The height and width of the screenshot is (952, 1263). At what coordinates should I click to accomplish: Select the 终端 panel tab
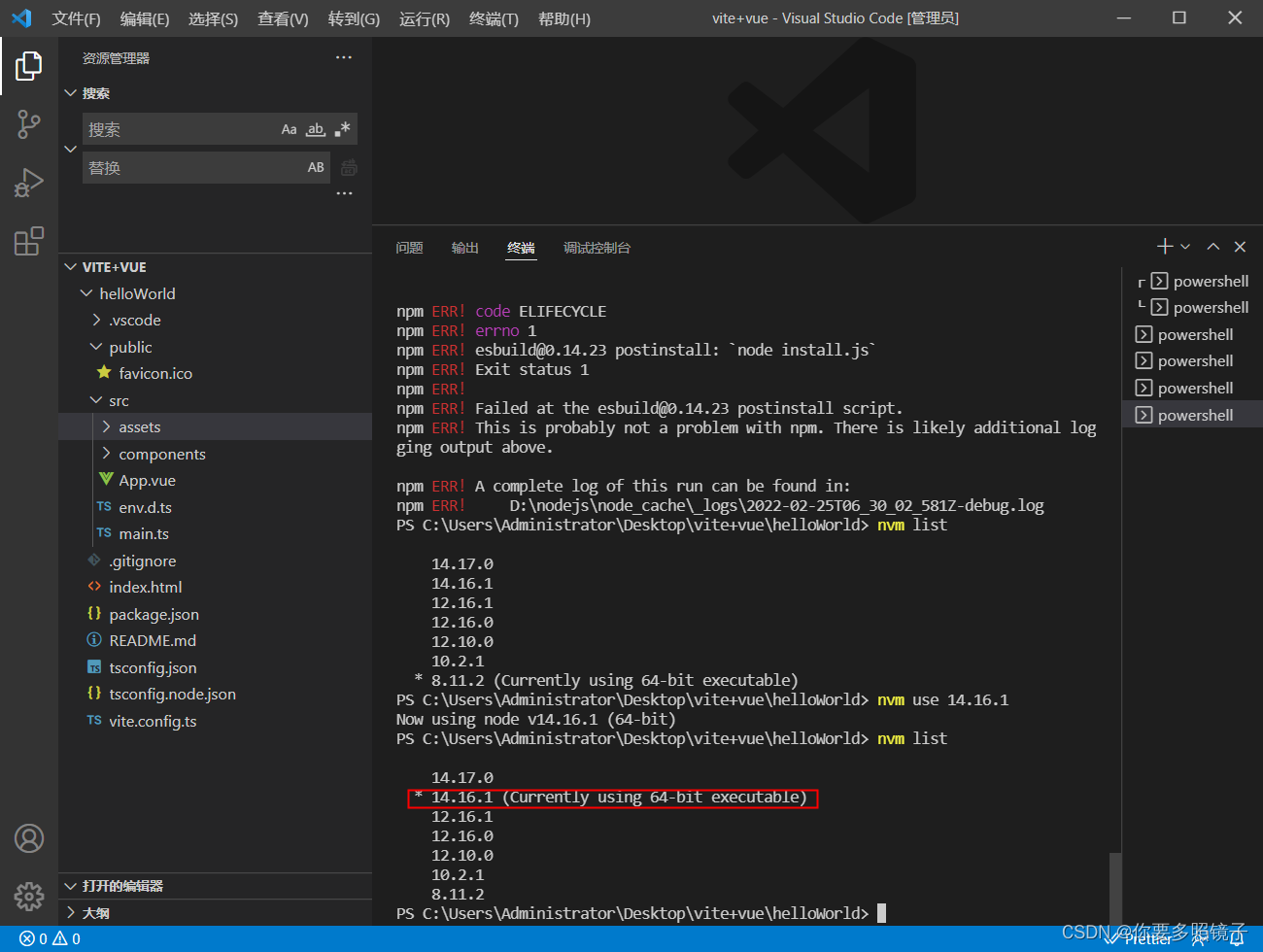[521, 248]
